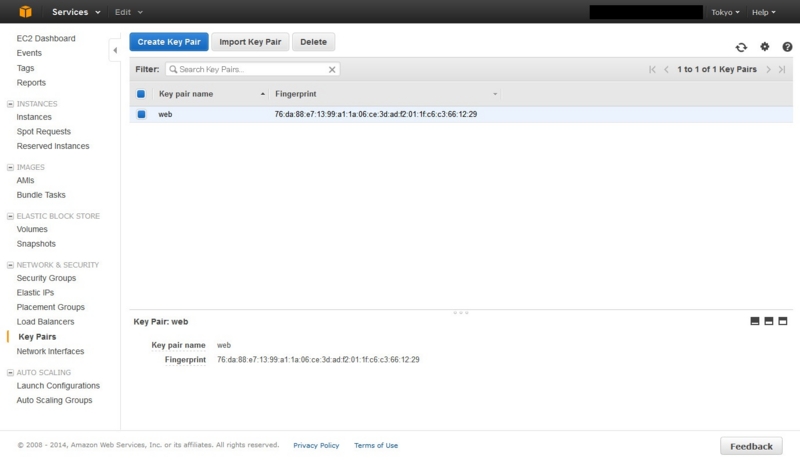Go to previous page of key pairs
Viewport: 800px width, 460px height.
point(666,69)
